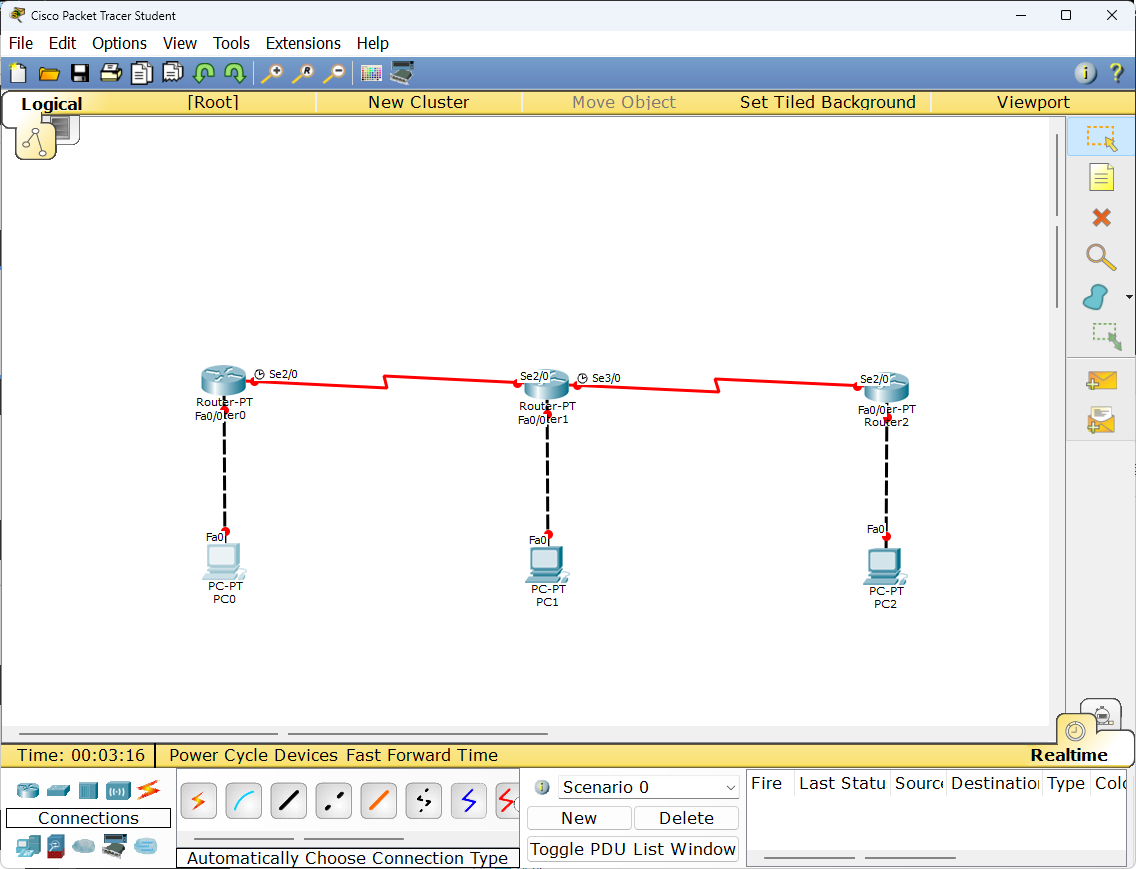Open the drawing palette icon
The height and width of the screenshot is (869, 1136).
tap(371, 73)
